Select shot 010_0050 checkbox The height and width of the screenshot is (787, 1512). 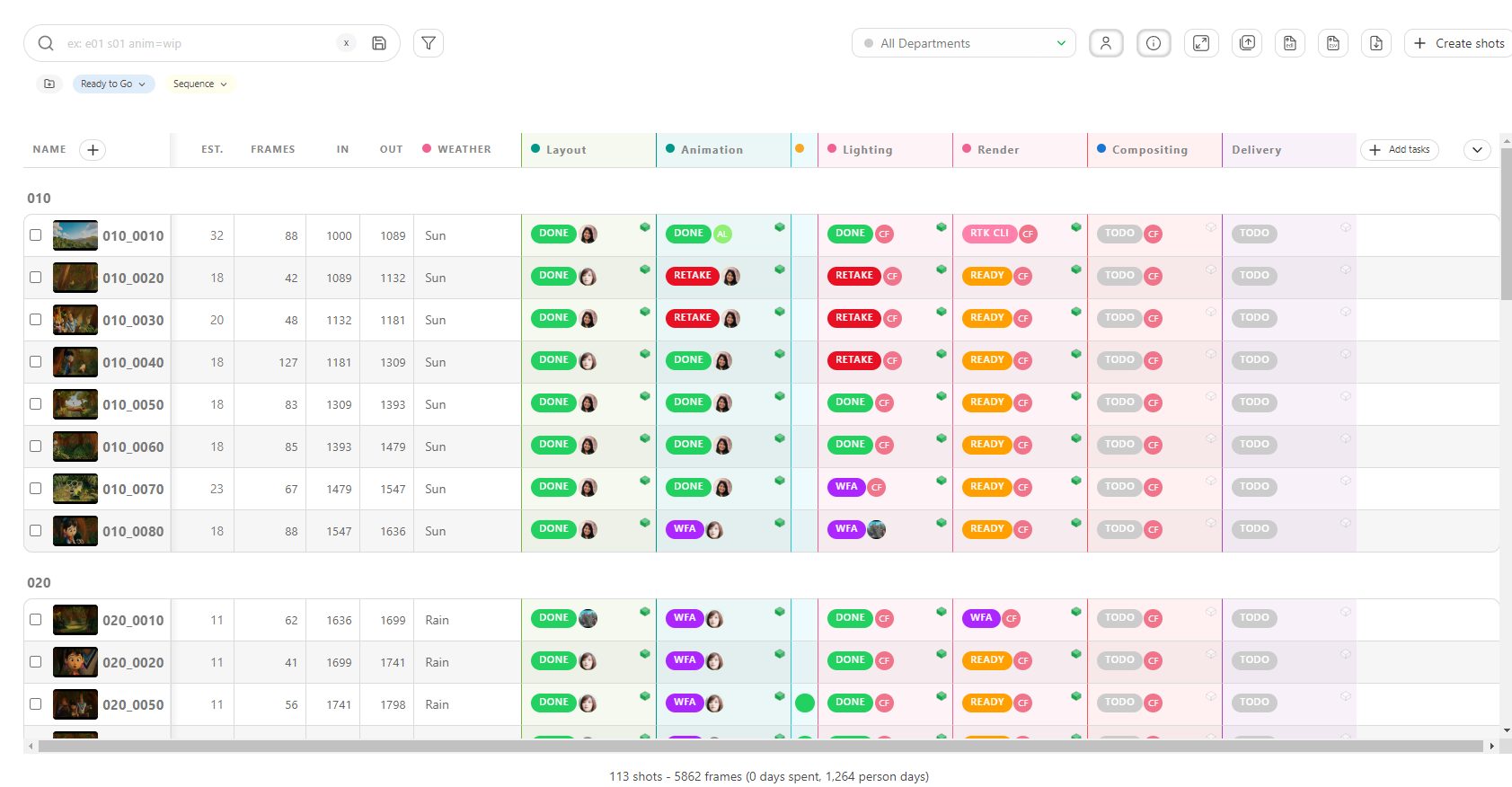(35, 403)
